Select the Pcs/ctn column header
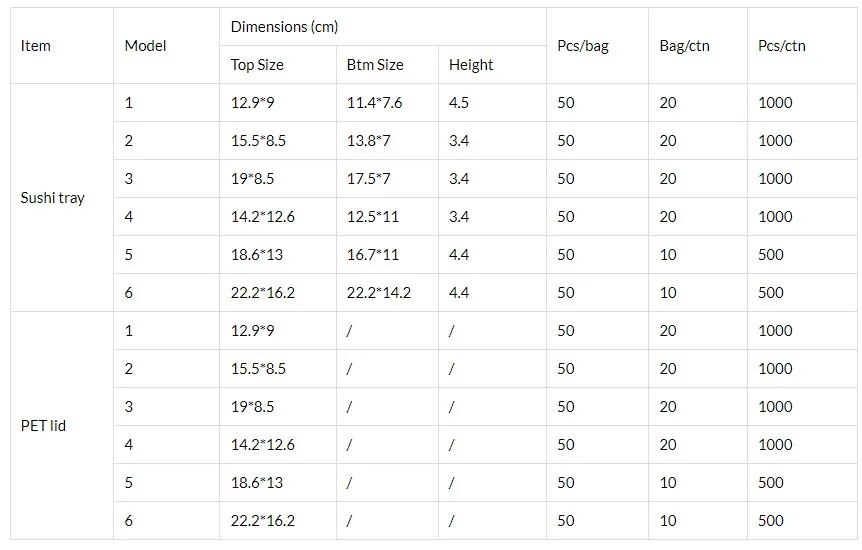 pos(782,46)
